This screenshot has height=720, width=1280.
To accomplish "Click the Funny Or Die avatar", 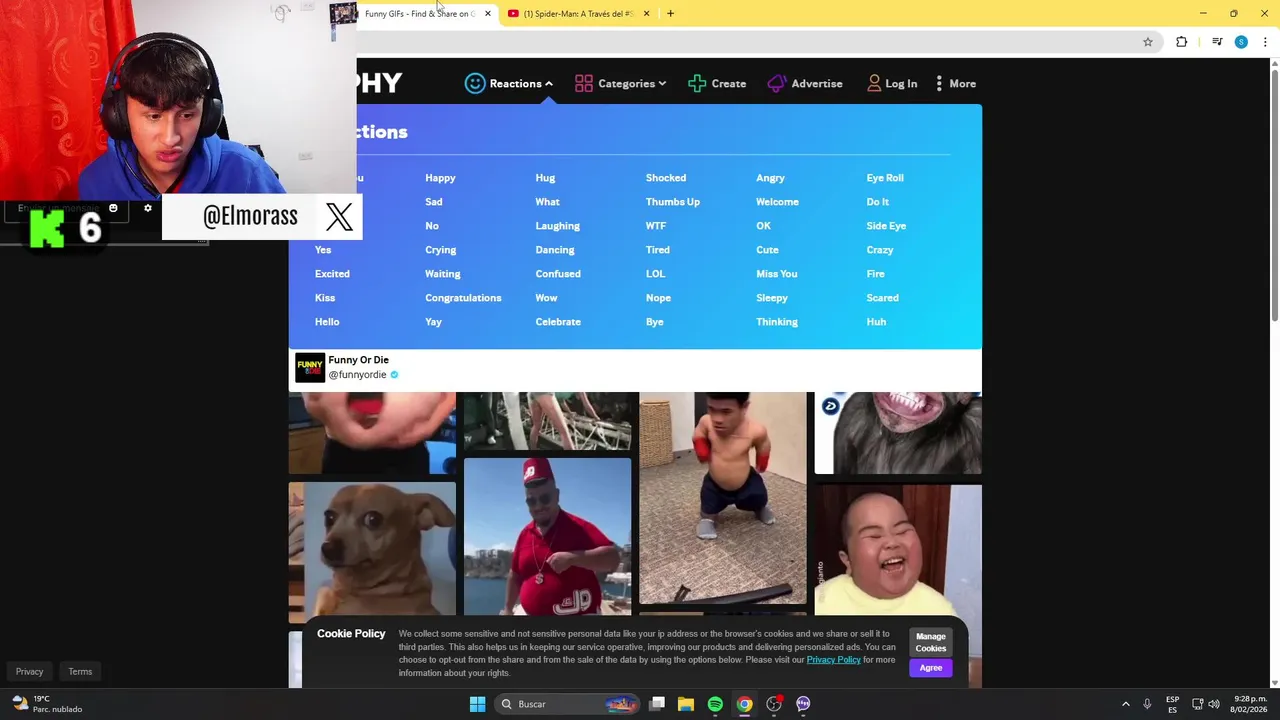I will pos(310,367).
